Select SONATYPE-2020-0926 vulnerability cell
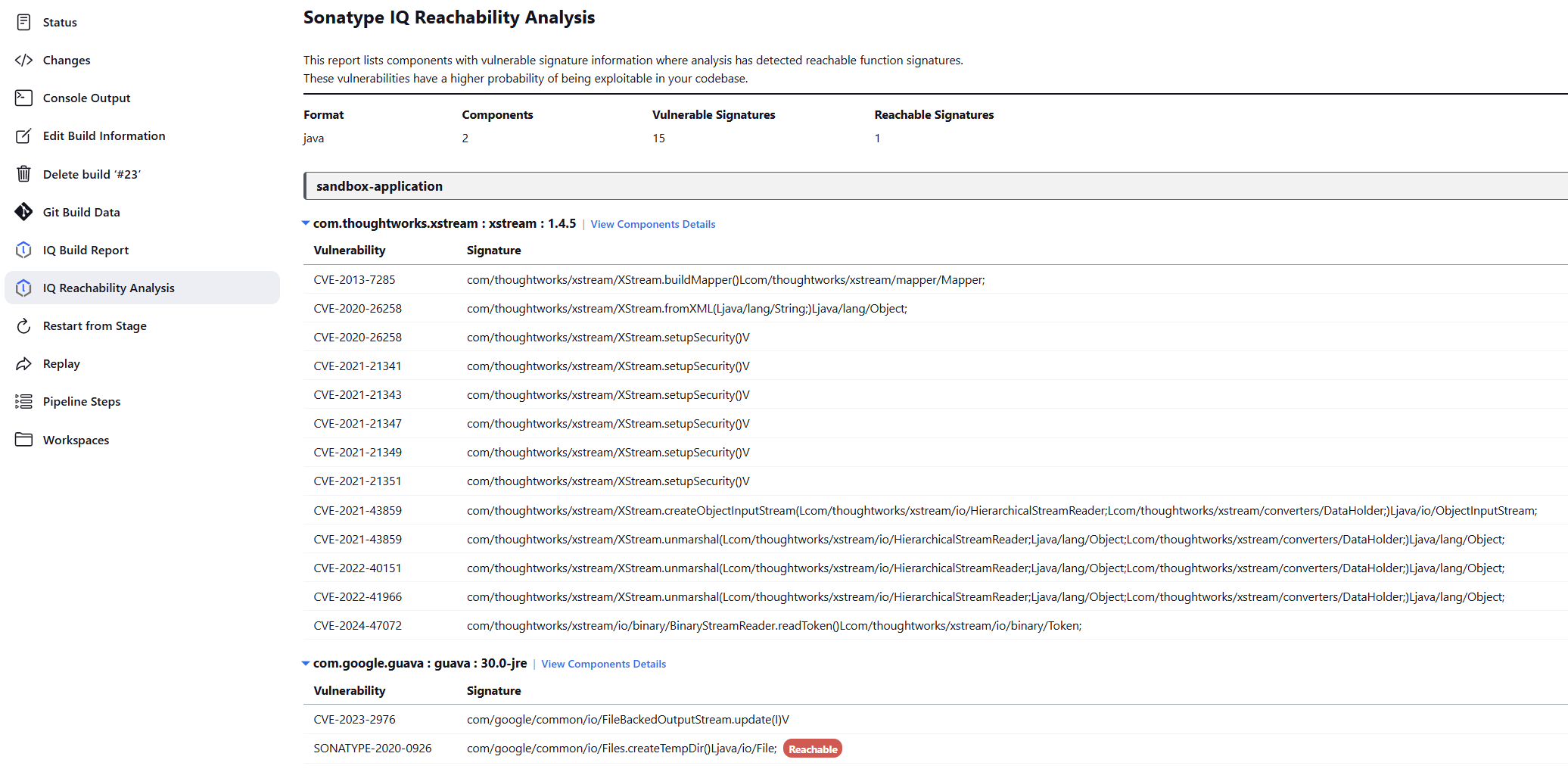This screenshot has height=772, width=1568. click(x=372, y=748)
